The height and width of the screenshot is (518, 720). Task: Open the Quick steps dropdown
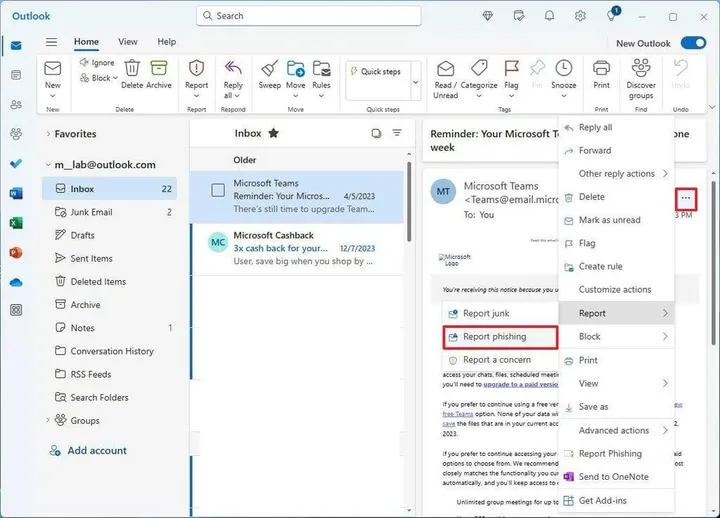pos(416,83)
